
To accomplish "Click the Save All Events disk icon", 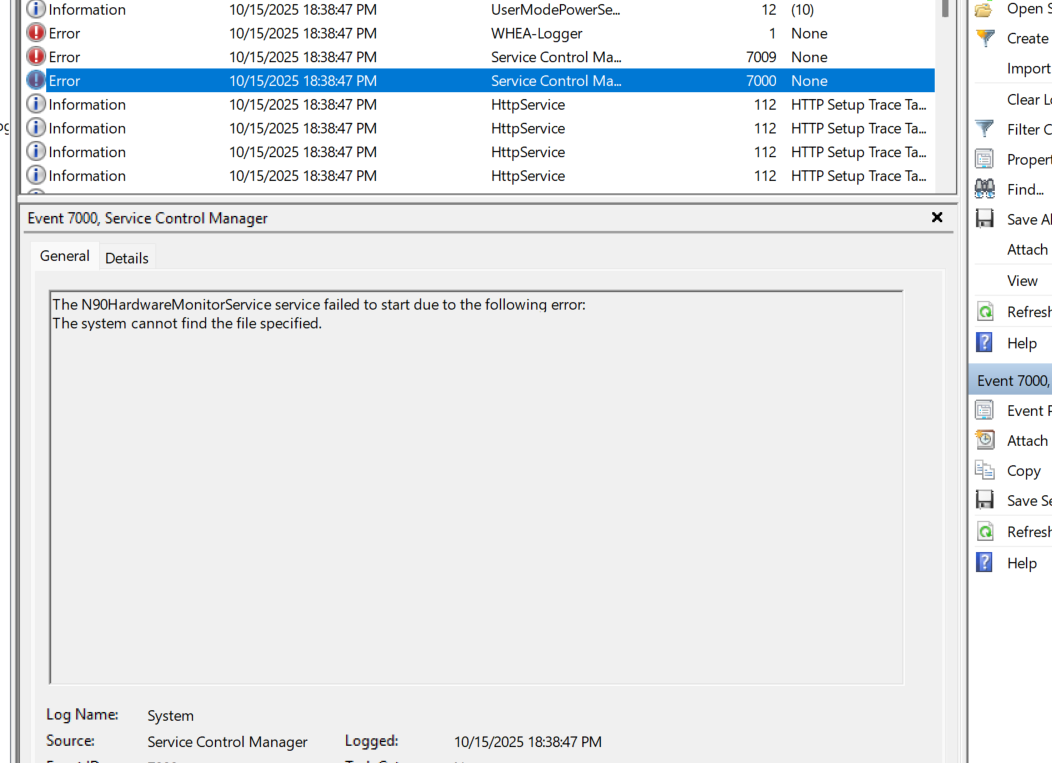I will 985,219.
